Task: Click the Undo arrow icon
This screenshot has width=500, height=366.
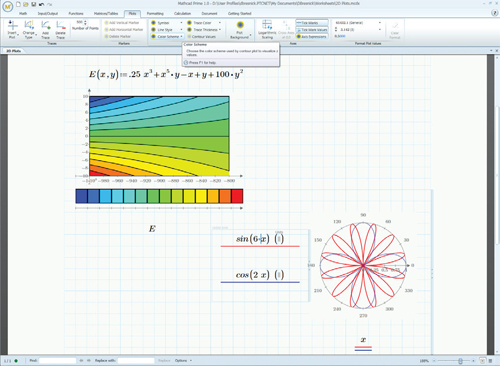Action: point(41,4)
